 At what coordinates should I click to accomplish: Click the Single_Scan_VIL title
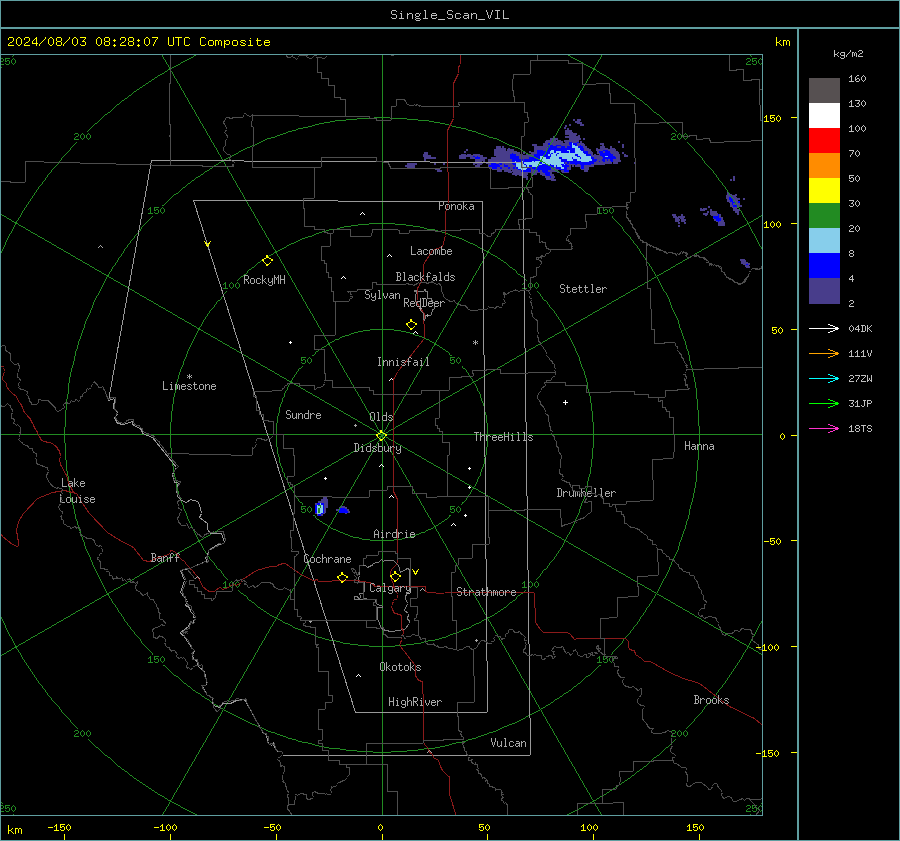[x=449, y=15]
